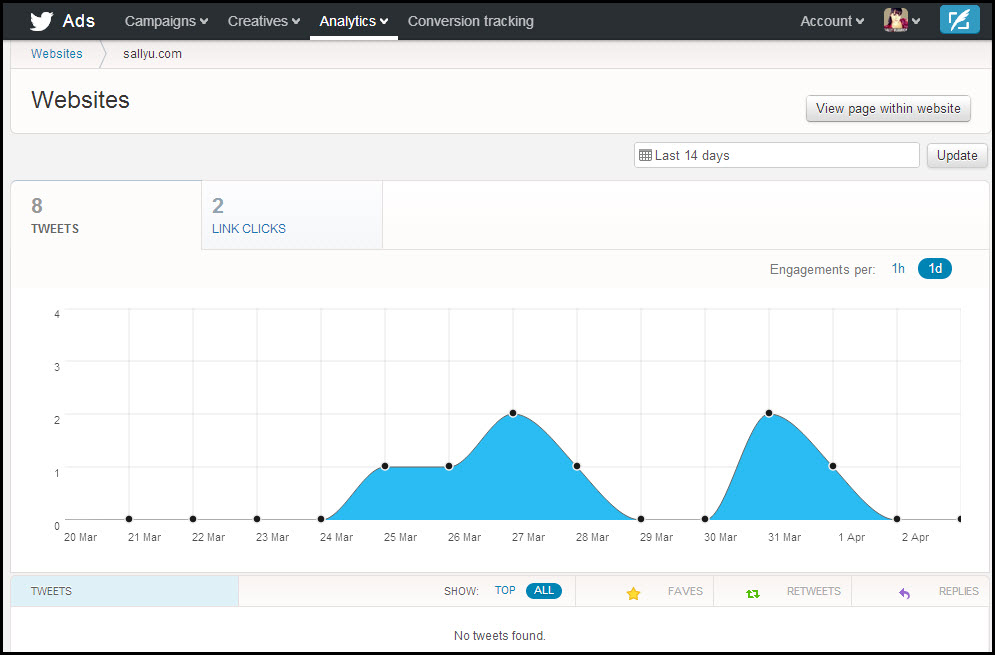Click the 27 Mar data point on chart
This screenshot has height=655, width=995.
(513, 413)
